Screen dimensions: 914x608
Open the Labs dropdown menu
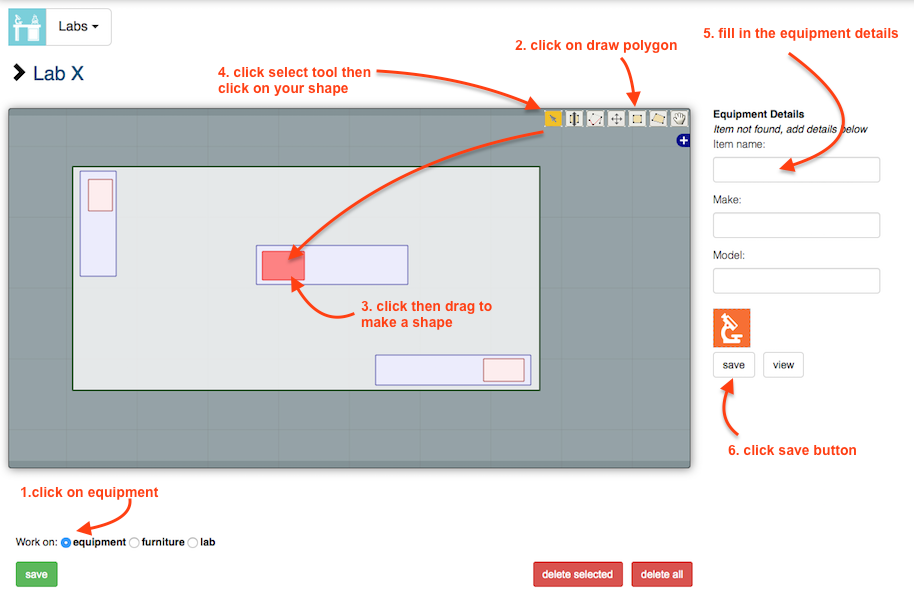point(79,27)
